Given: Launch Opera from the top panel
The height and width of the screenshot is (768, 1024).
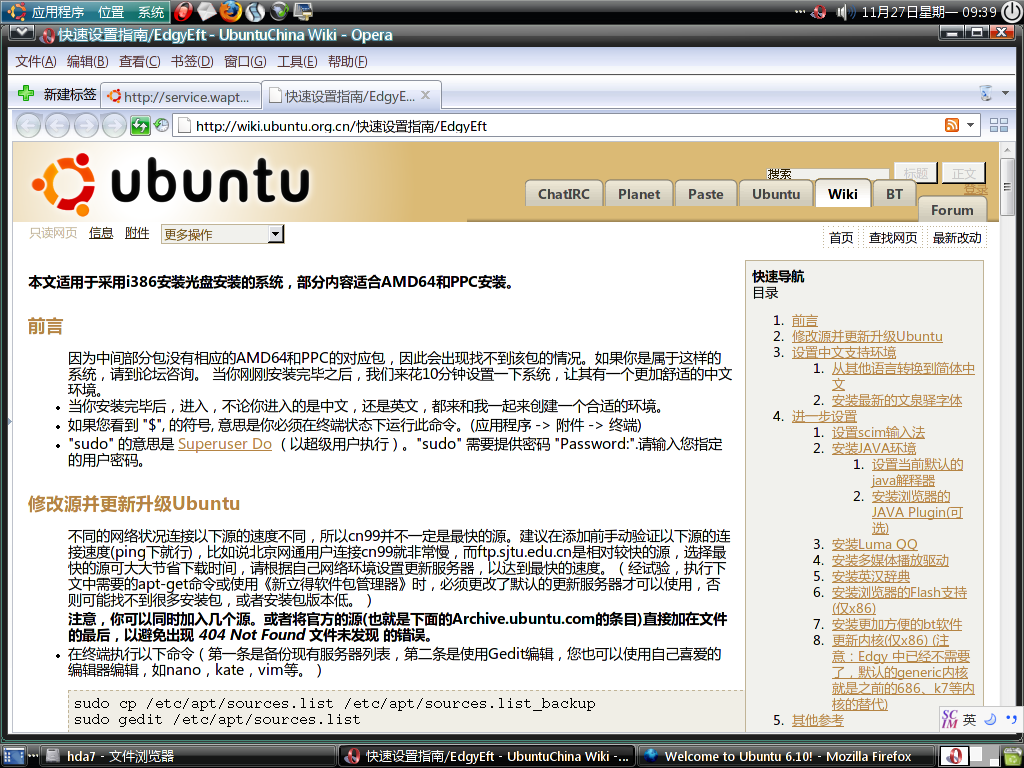Looking at the screenshot, I should (x=184, y=11).
